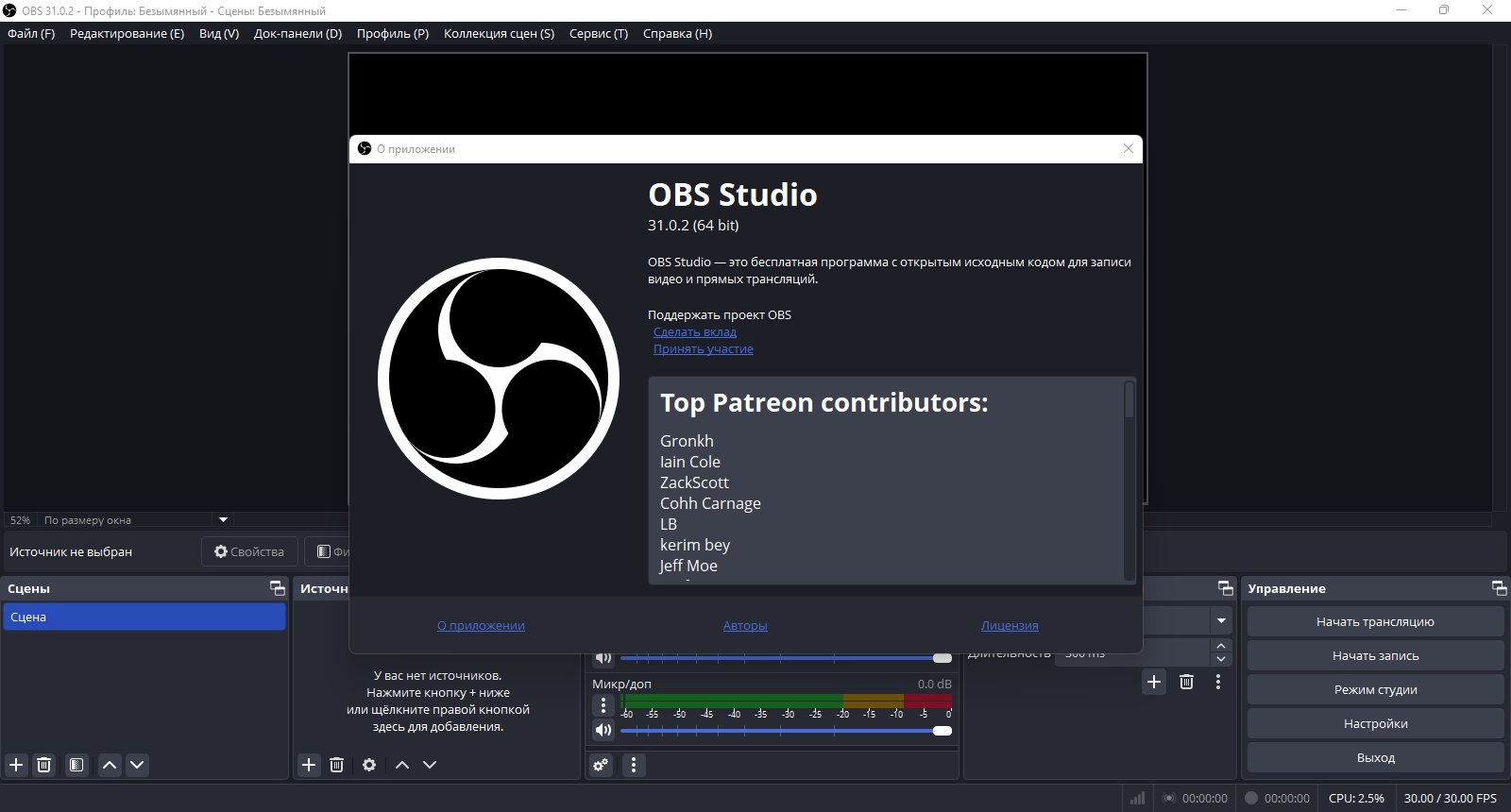The height and width of the screenshot is (812, 1511).
Task: Click the Выход button
Action: pyautogui.click(x=1375, y=757)
